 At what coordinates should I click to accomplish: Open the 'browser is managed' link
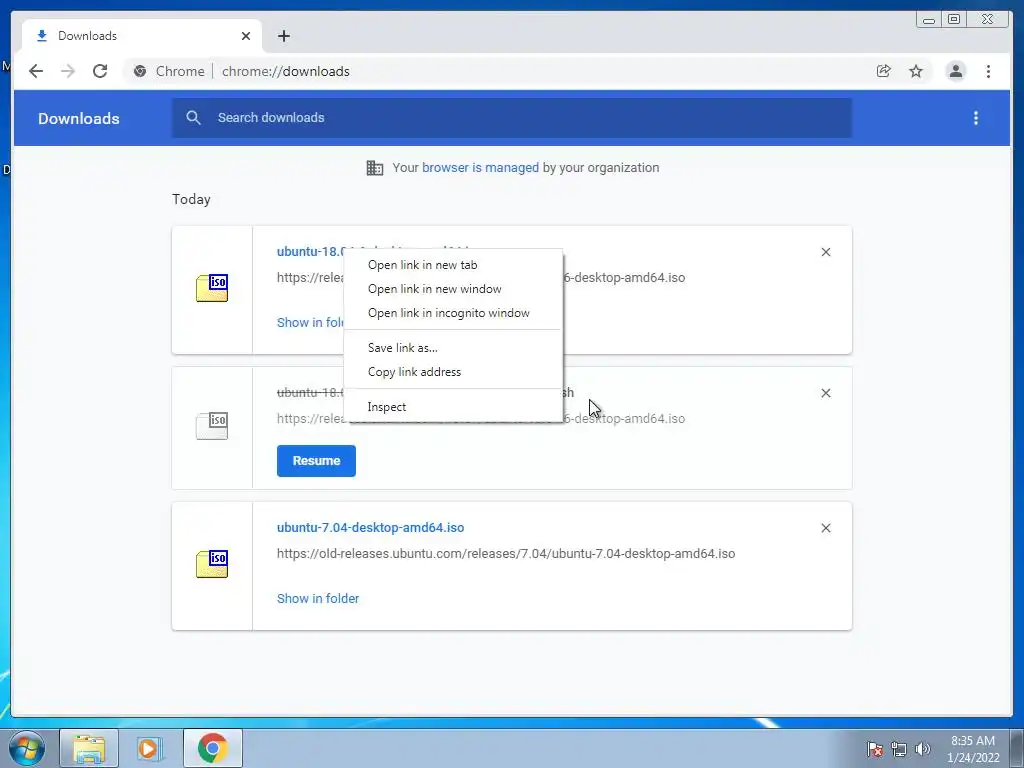coord(480,168)
